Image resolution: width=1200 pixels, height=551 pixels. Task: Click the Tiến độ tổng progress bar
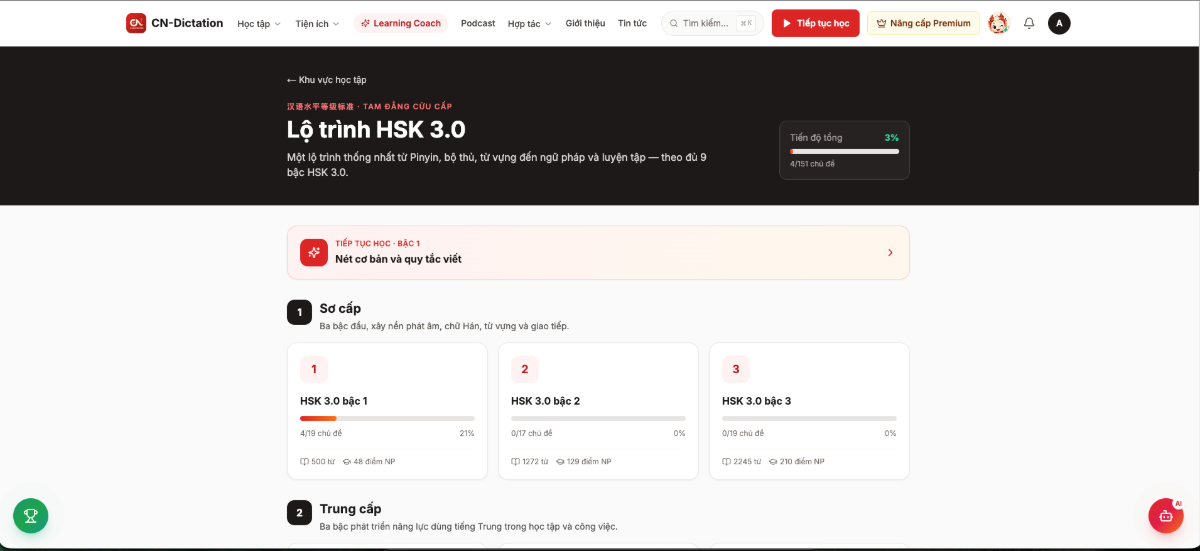(x=844, y=151)
